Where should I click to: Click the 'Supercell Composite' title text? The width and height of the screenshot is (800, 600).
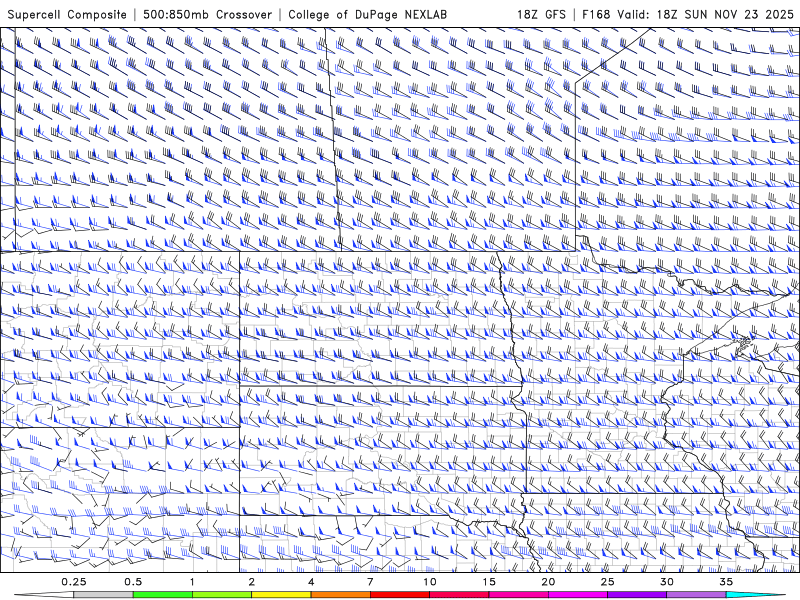(67, 15)
